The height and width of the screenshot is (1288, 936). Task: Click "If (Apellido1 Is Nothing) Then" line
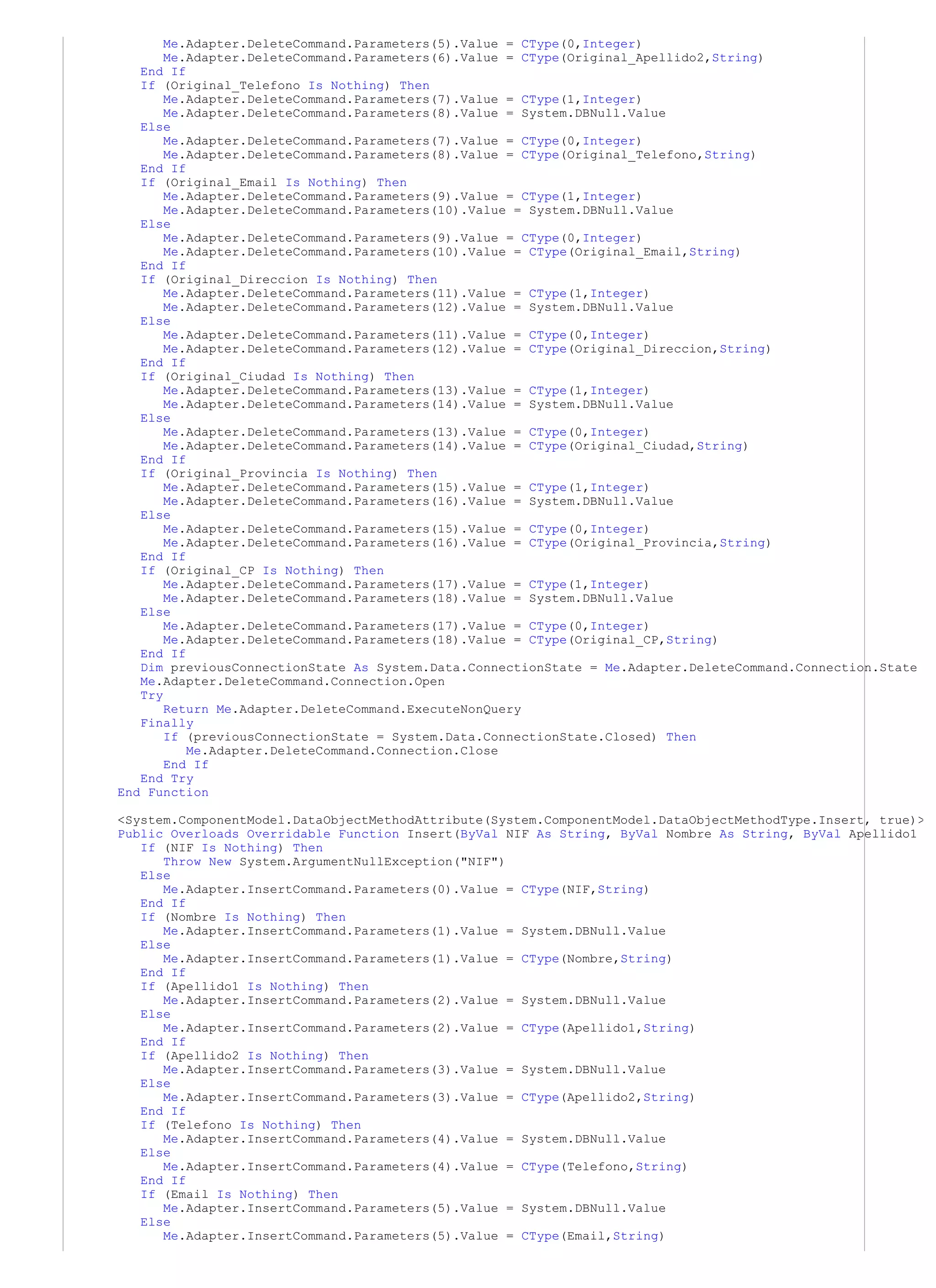(x=254, y=987)
